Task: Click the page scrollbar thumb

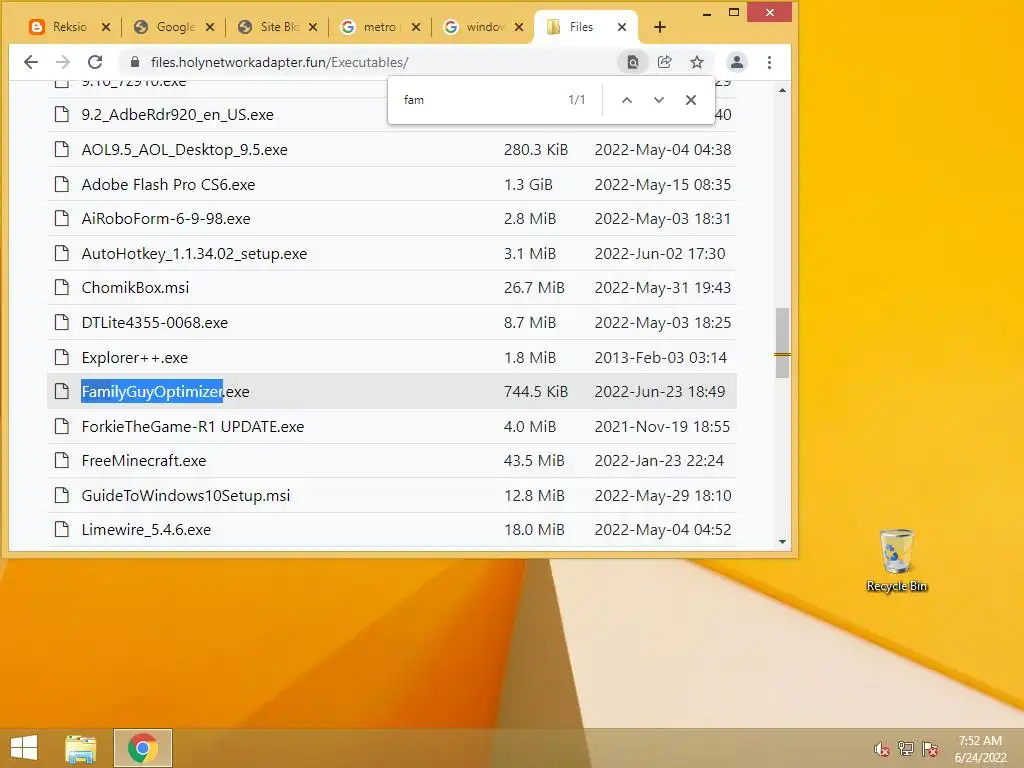Action: tap(782, 342)
